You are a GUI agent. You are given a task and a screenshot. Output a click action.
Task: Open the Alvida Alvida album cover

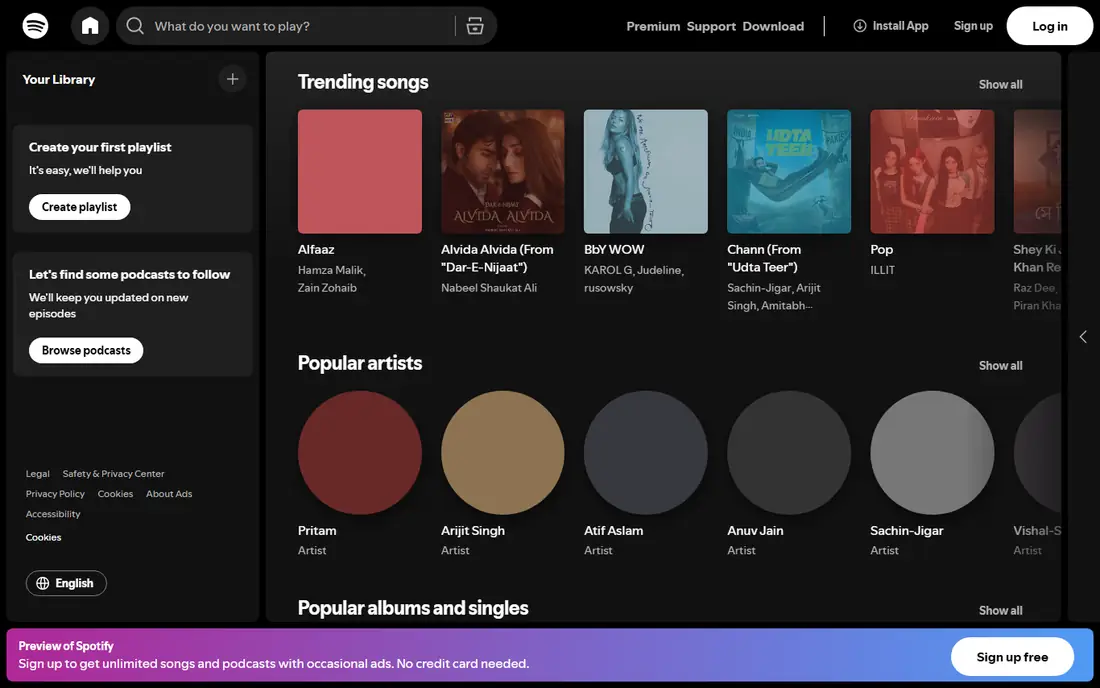coord(503,171)
